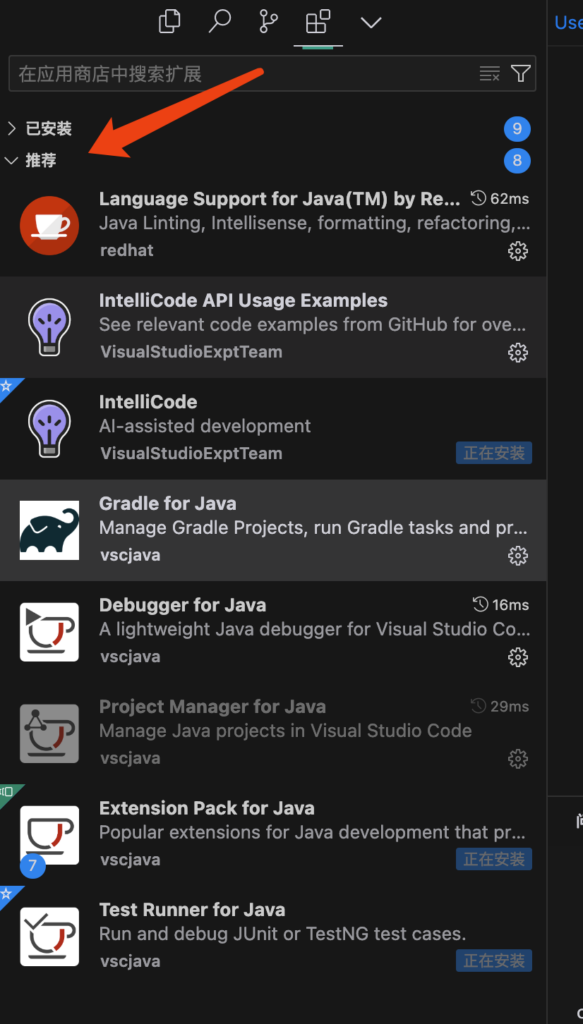Click 正在安装 button for IntelliCode
Image resolution: width=583 pixels, height=1024 pixels.
click(494, 453)
